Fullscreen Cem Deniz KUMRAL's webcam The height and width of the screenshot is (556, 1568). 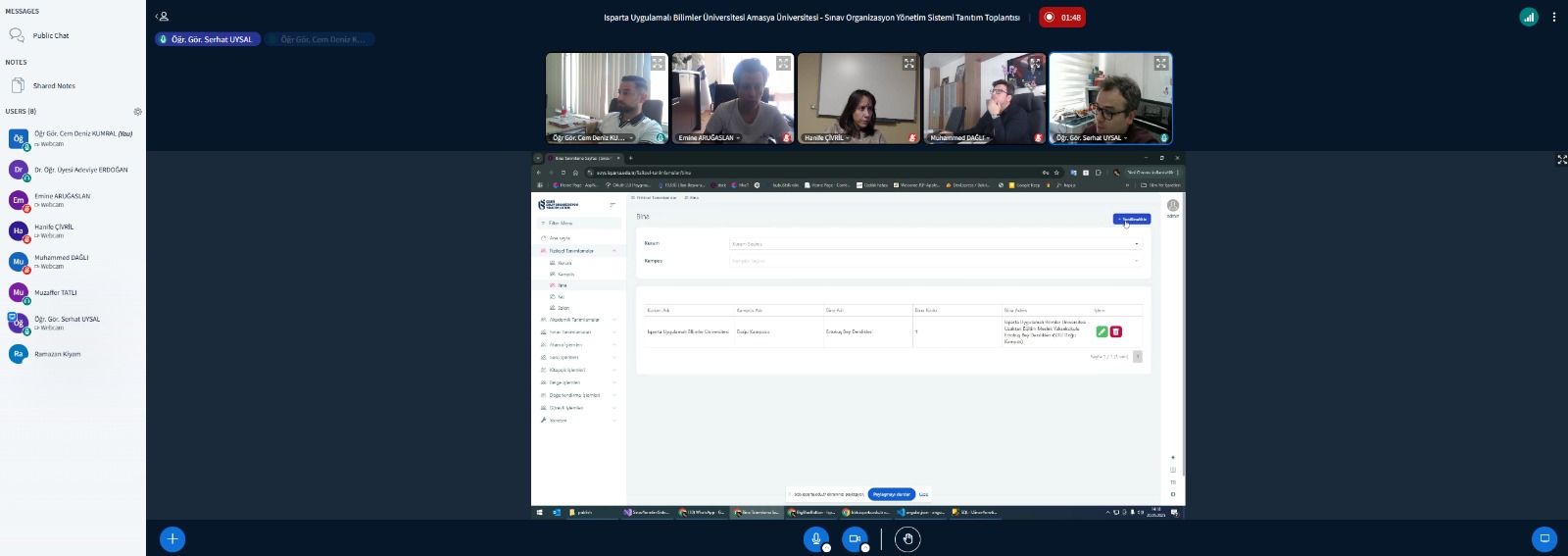click(x=658, y=64)
